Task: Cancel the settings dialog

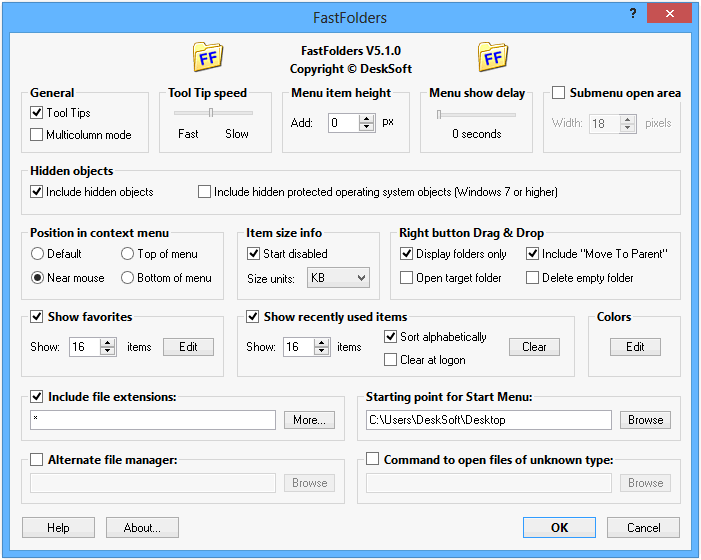Action: coord(643,528)
